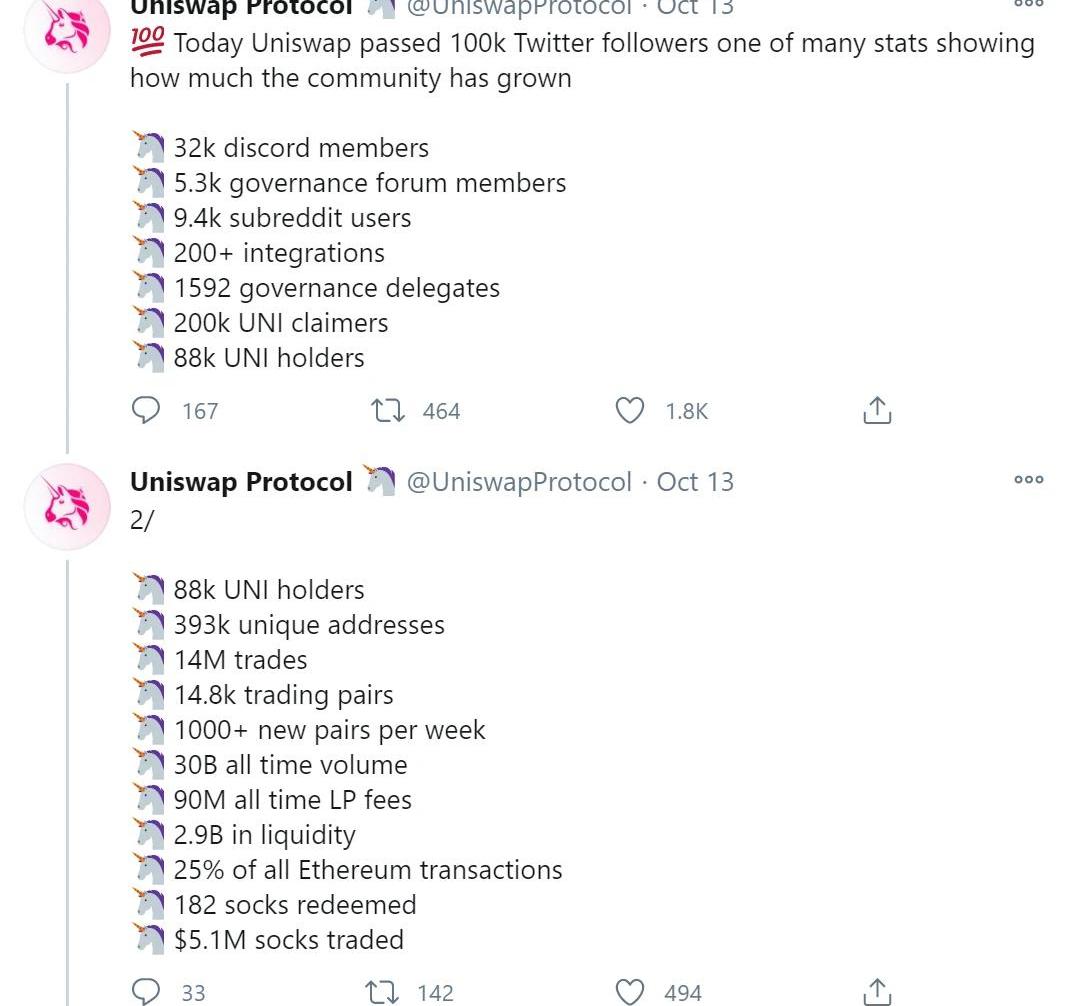Open Uniswap Protocol profile name on second tweet
1071x1006 pixels.
coord(241,481)
